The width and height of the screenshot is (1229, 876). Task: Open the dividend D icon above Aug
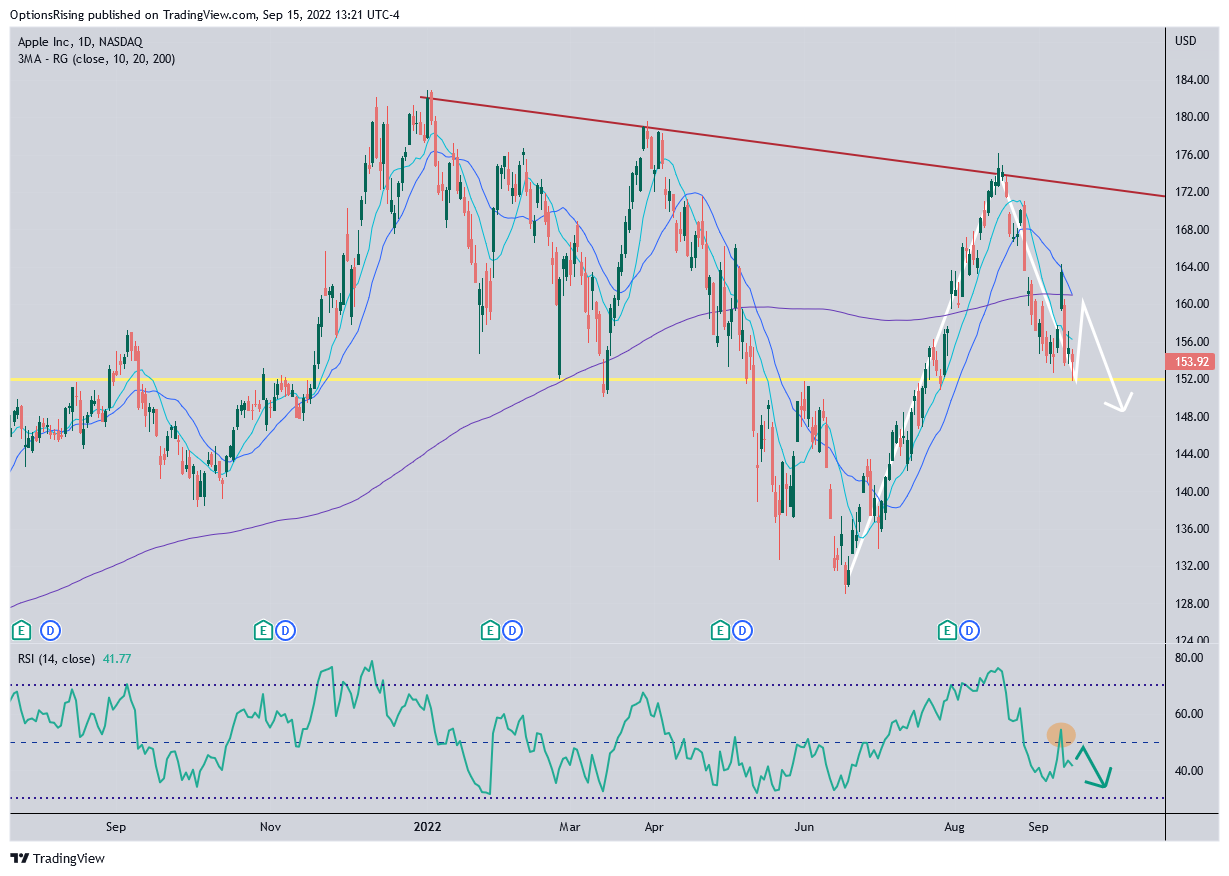[x=969, y=630]
